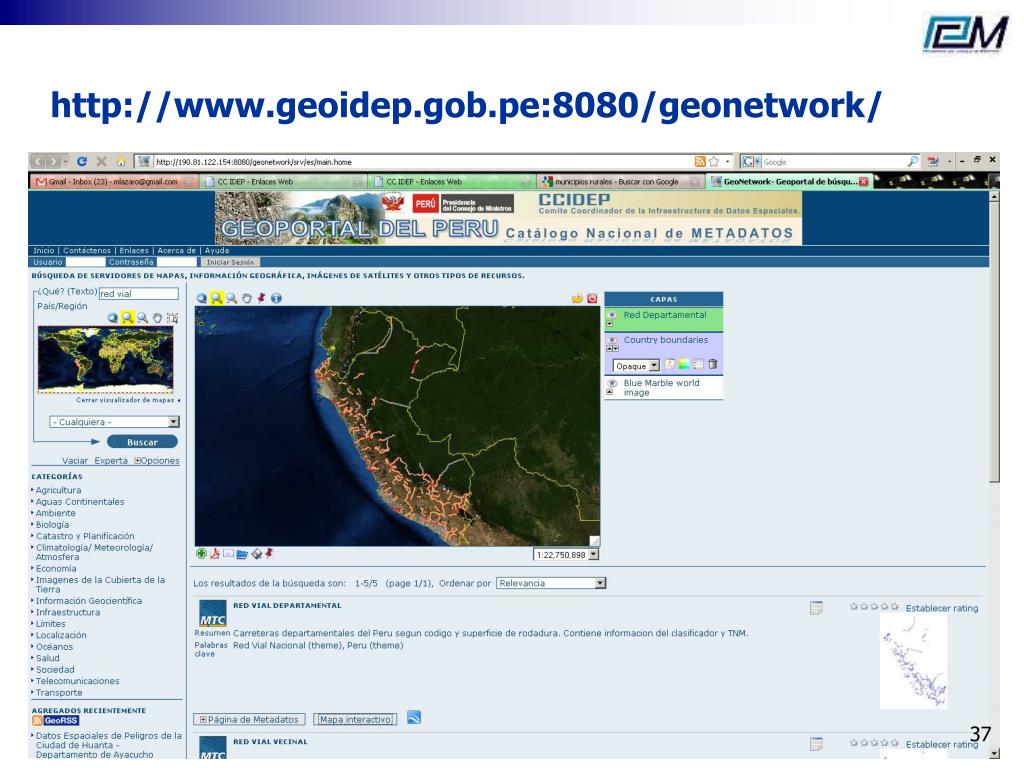Toggle visibility eye of Blue Marble world image

pos(613,383)
